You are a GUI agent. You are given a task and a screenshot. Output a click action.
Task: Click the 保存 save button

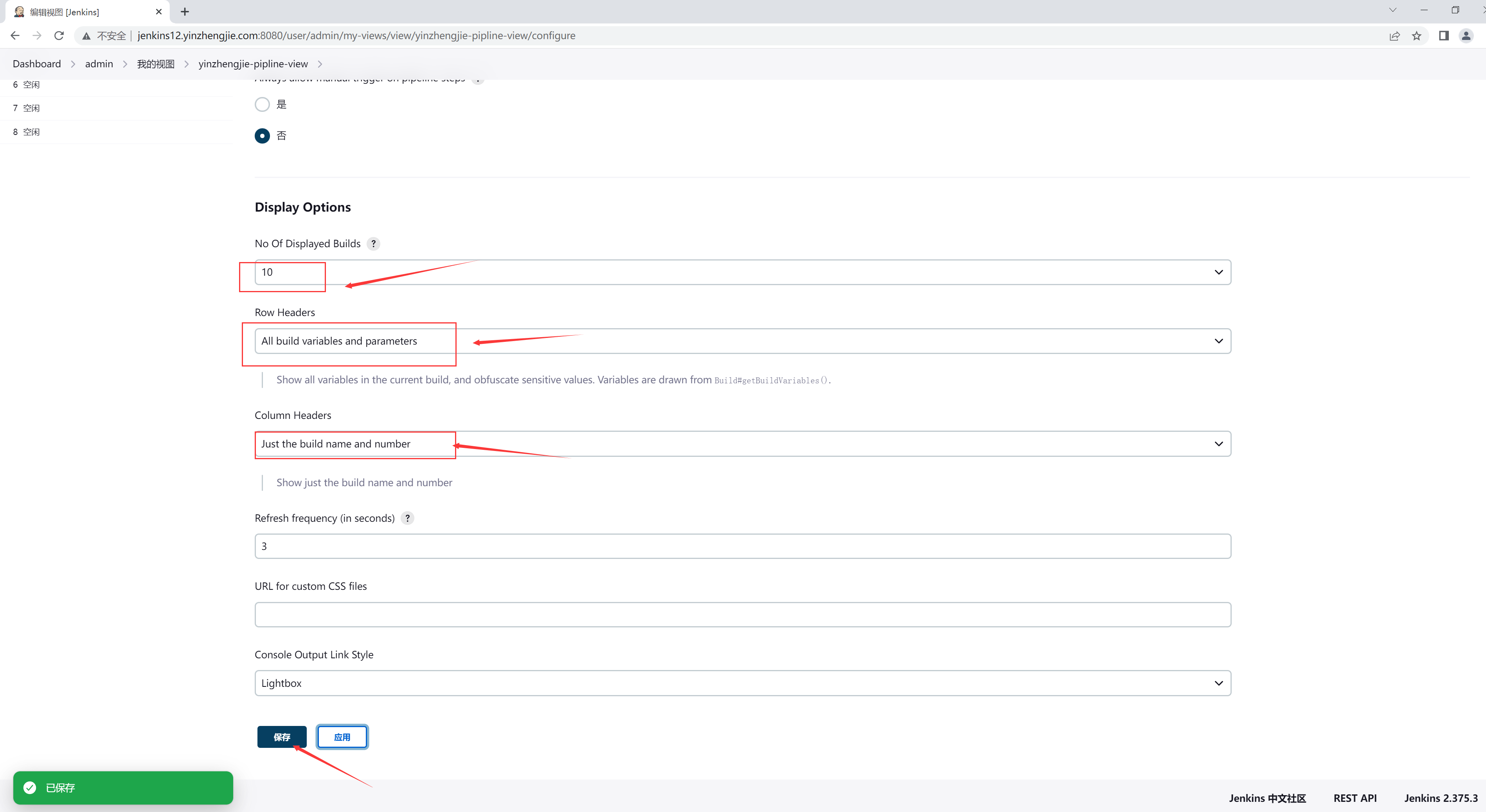pyautogui.click(x=281, y=737)
